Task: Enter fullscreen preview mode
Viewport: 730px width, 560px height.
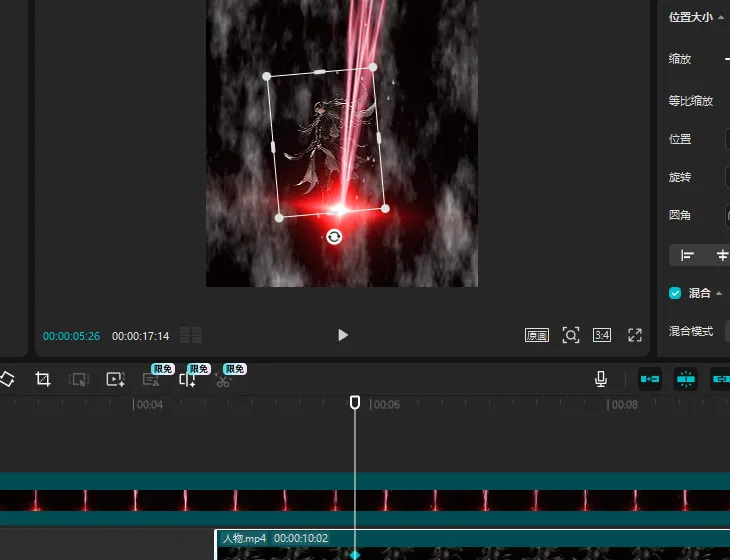Action: point(635,335)
